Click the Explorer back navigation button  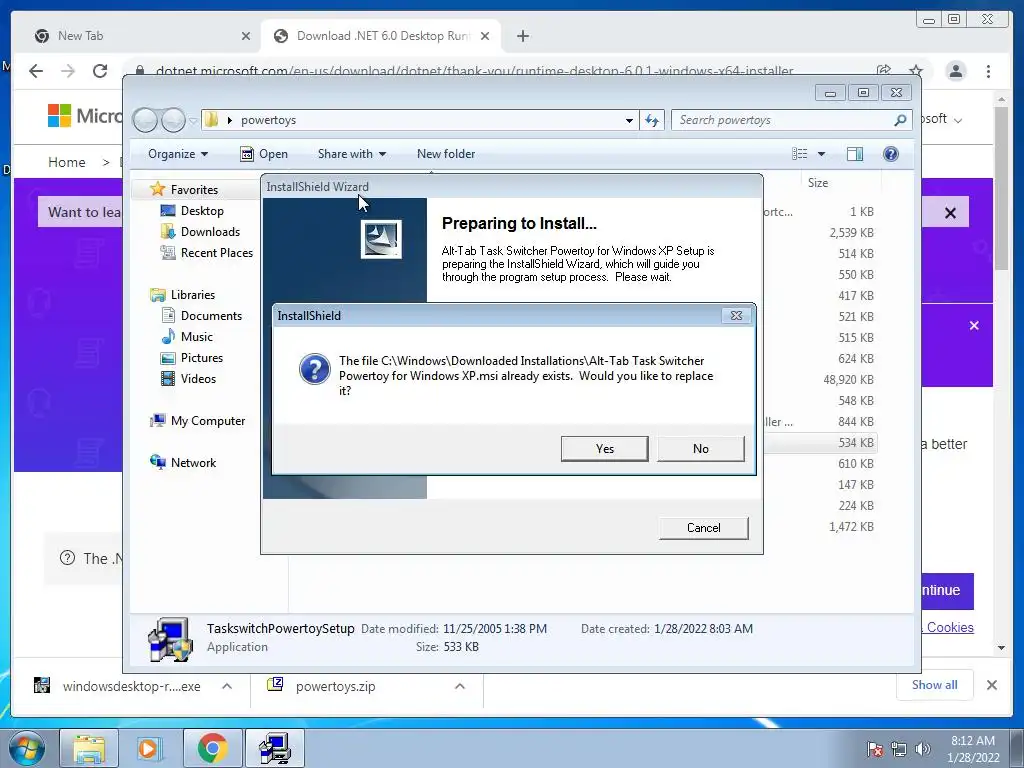click(x=145, y=120)
